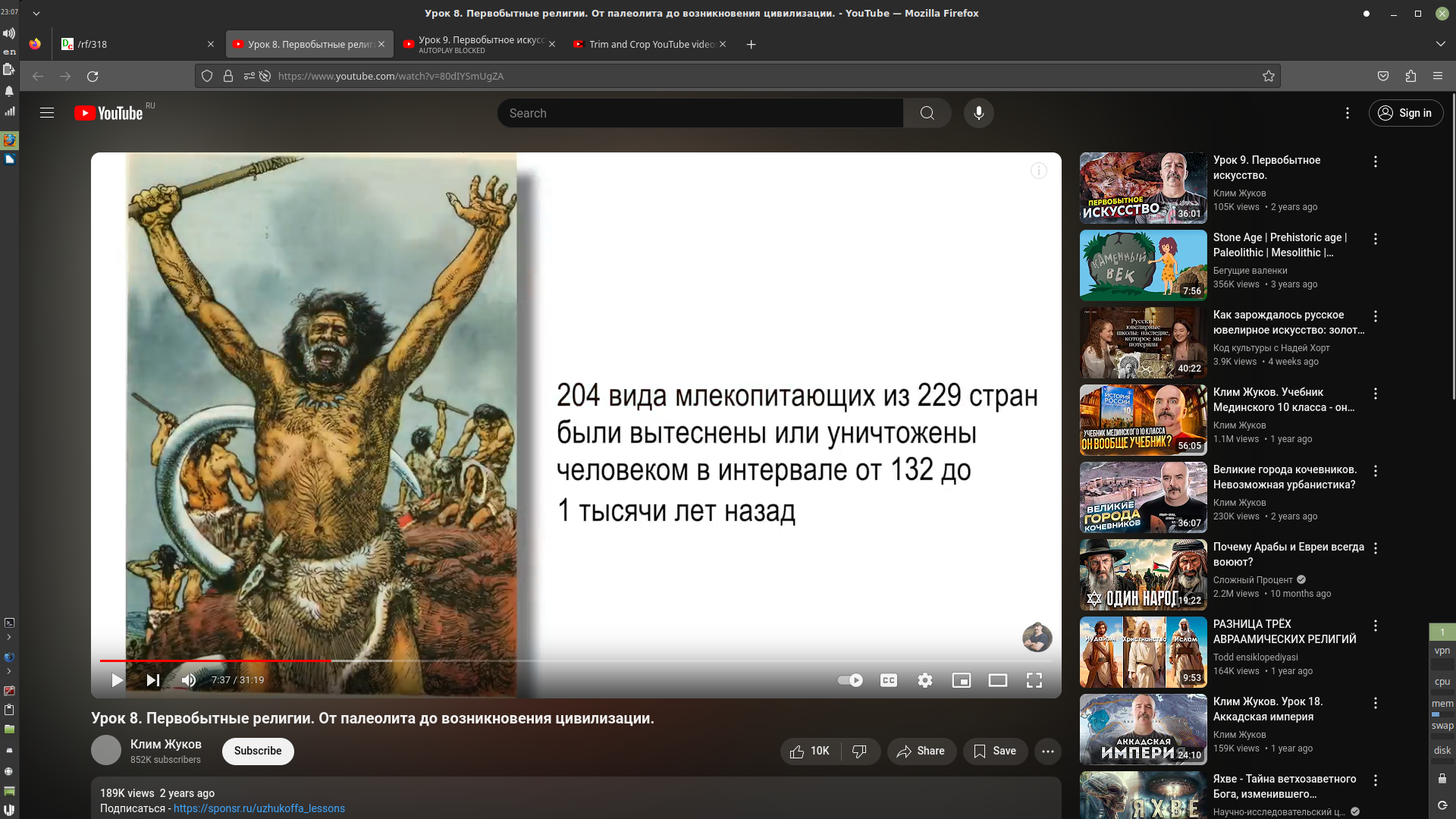Image resolution: width=1456 pixels, height=819 pixels.
Task: Go forward one page in browser history
Action: pos(65,76)
